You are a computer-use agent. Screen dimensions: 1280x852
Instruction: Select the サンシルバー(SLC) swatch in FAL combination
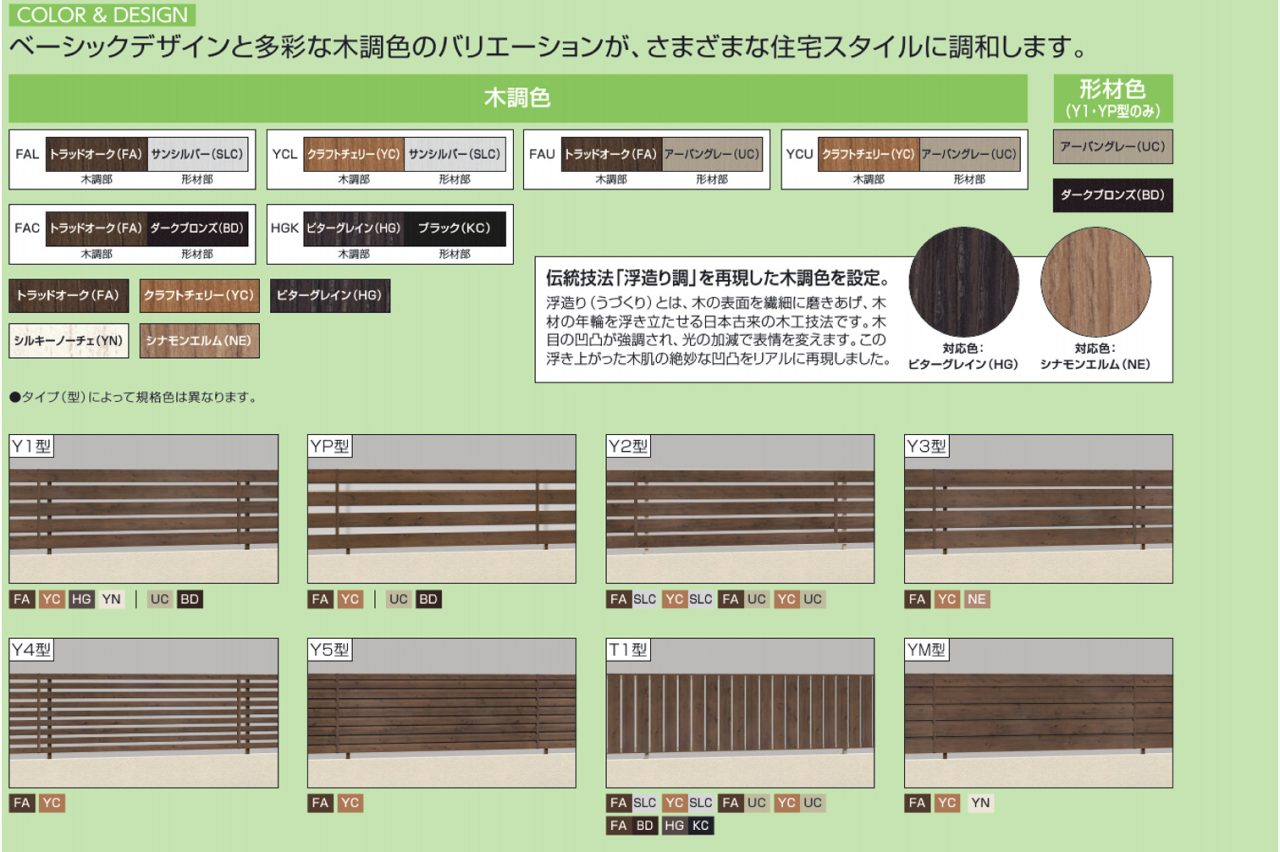pyautogui.click(x=198, y=155)
